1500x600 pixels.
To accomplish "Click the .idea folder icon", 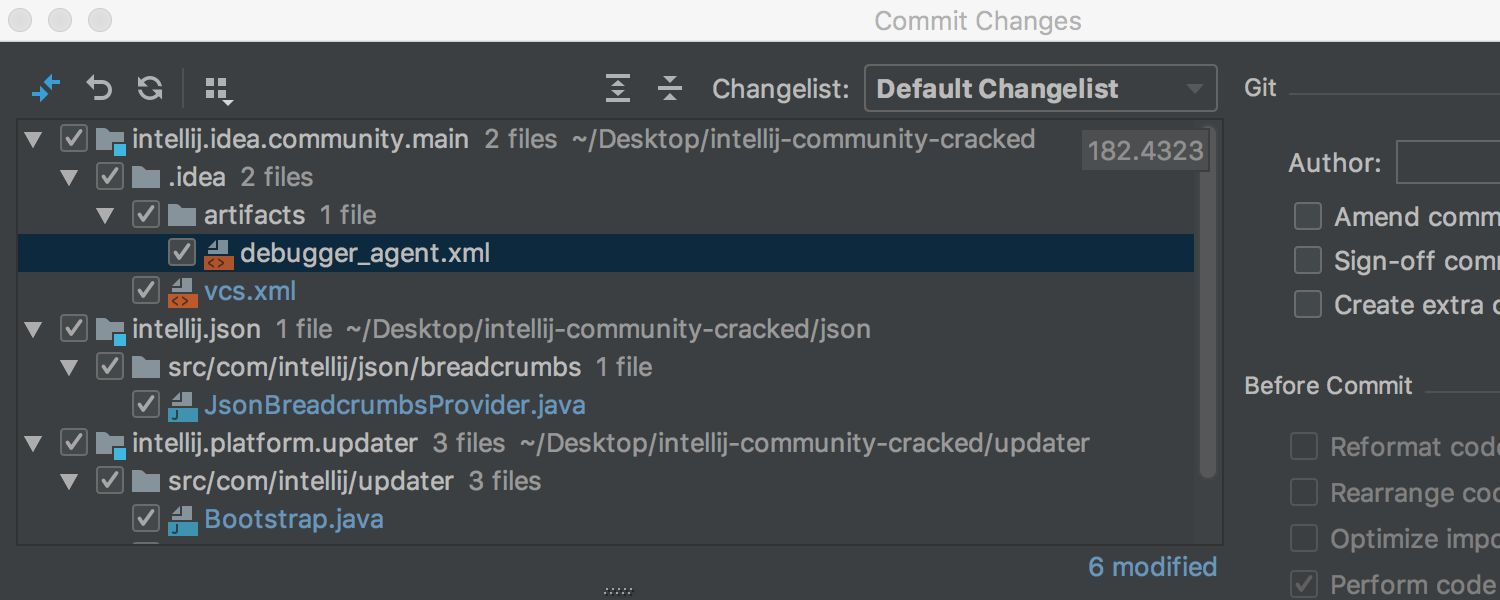I will 146,178.
